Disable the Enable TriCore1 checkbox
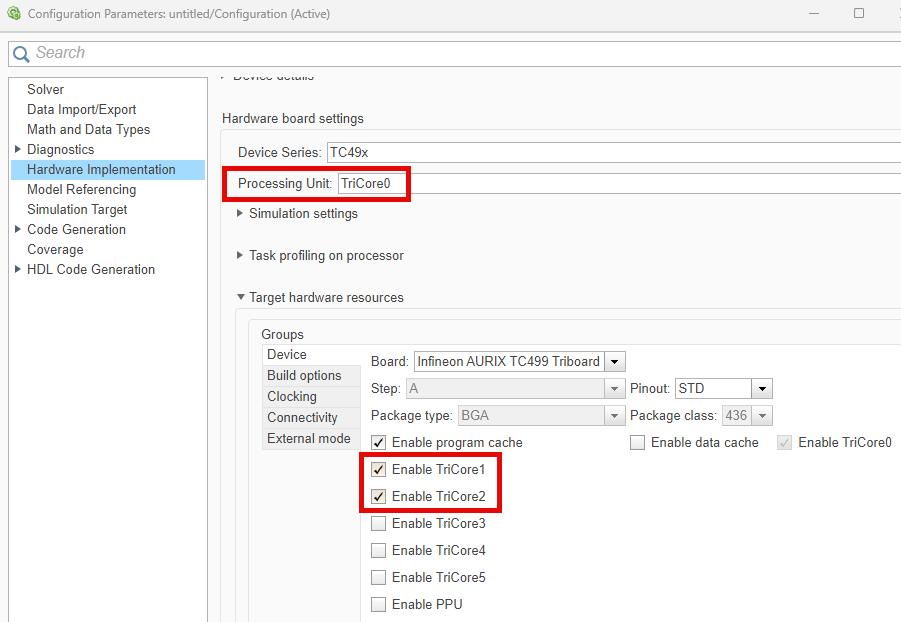 pos(379,469)
